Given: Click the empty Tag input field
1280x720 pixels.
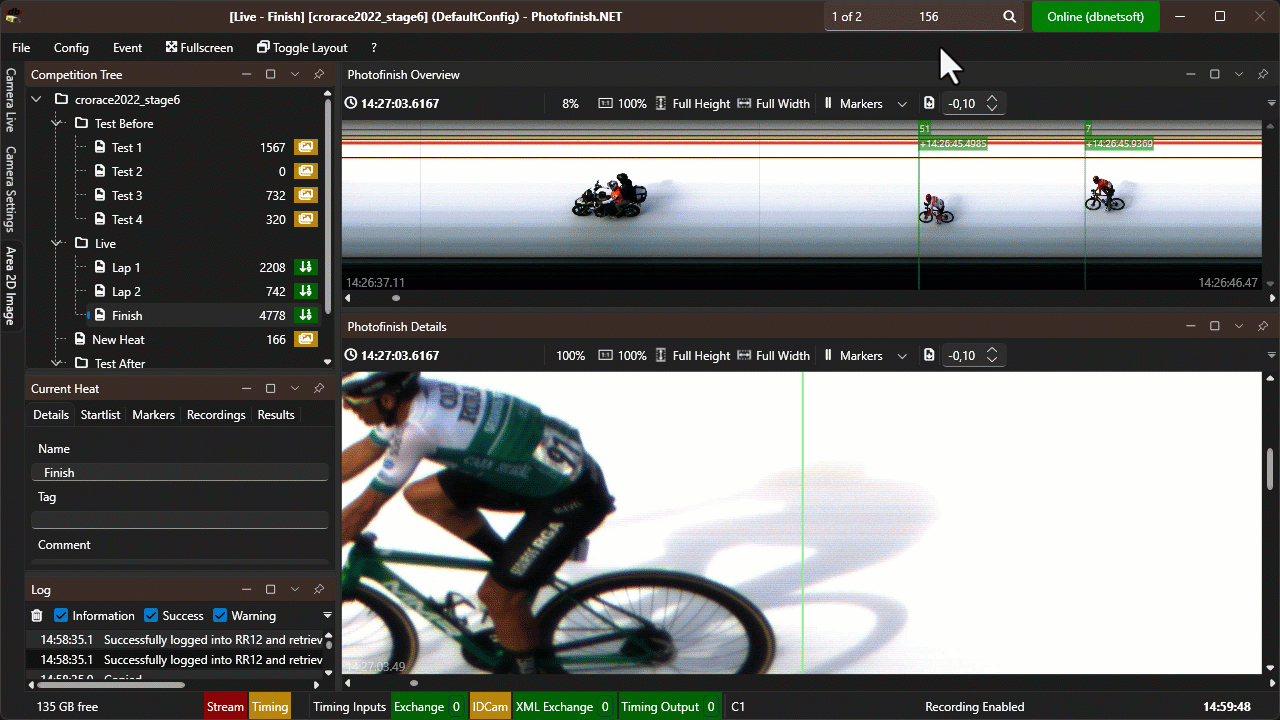Looking at the screenshot, I should coord(180,520).
